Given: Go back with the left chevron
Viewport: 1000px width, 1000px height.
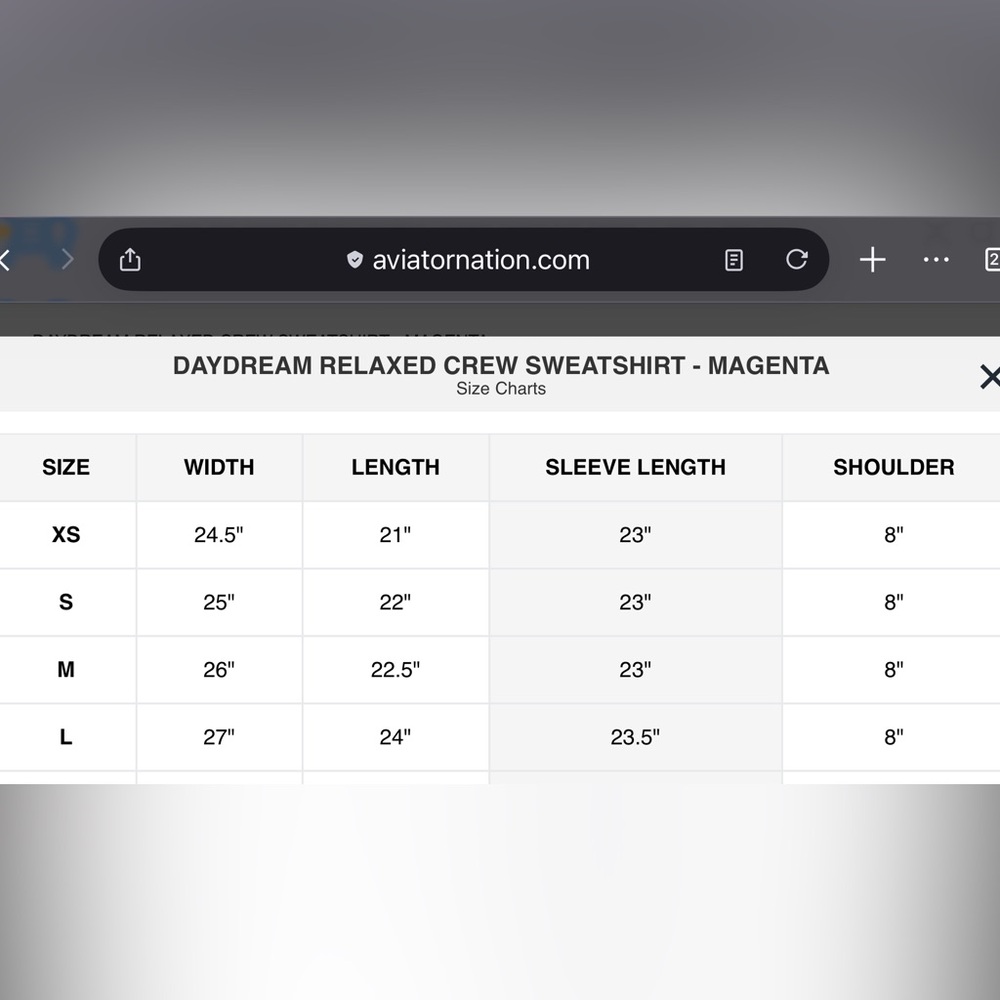Looking at the screenshot, I should point(5,260).
